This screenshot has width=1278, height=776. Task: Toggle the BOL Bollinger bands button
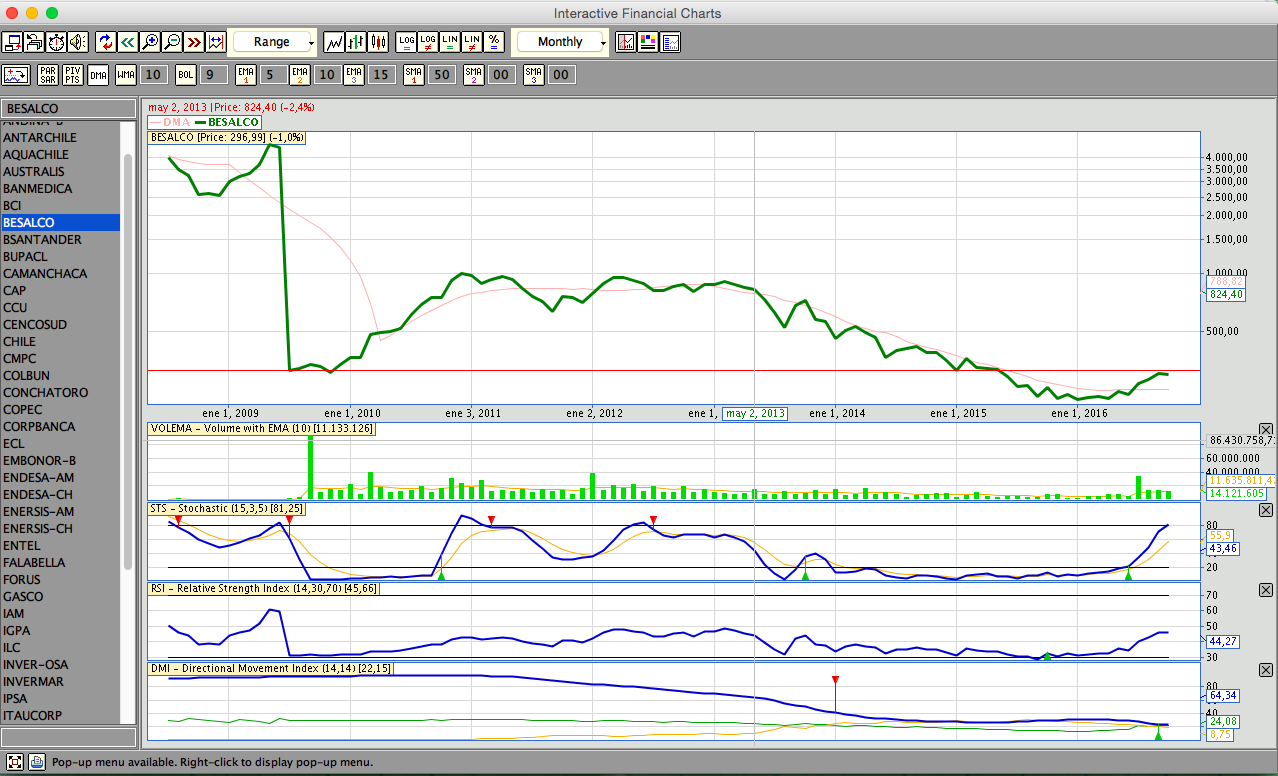(x=185, y=75)
